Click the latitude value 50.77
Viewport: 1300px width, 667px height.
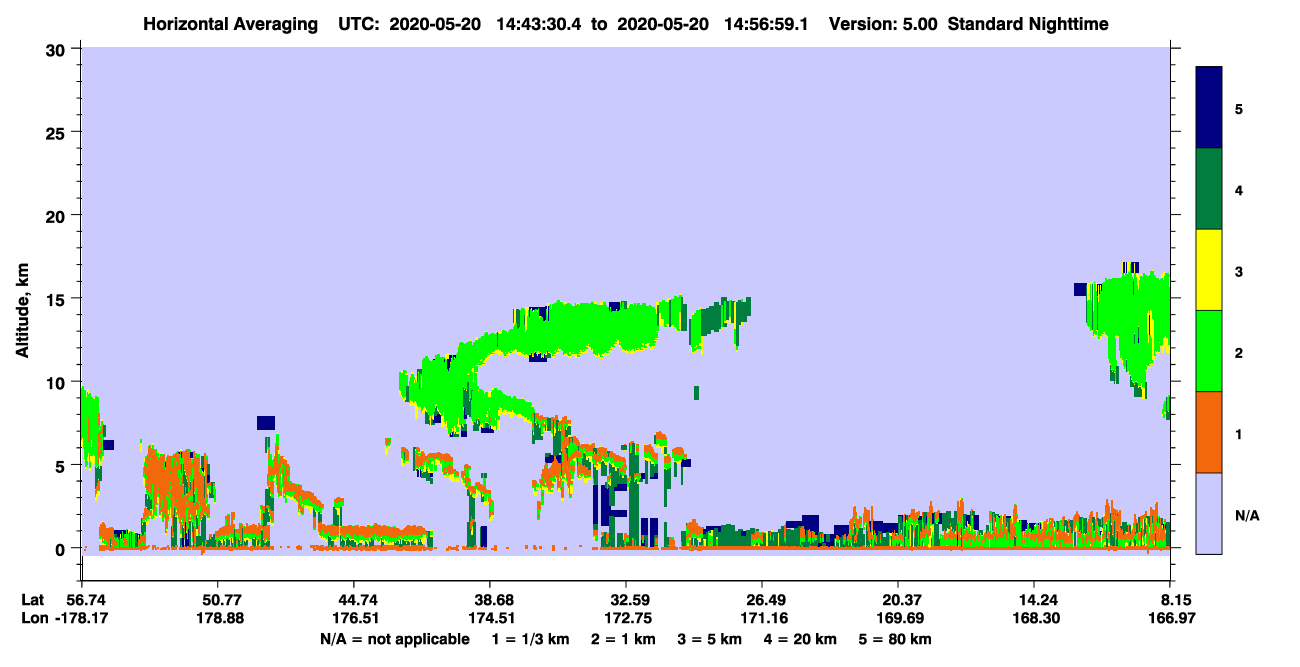click(217, 600)
